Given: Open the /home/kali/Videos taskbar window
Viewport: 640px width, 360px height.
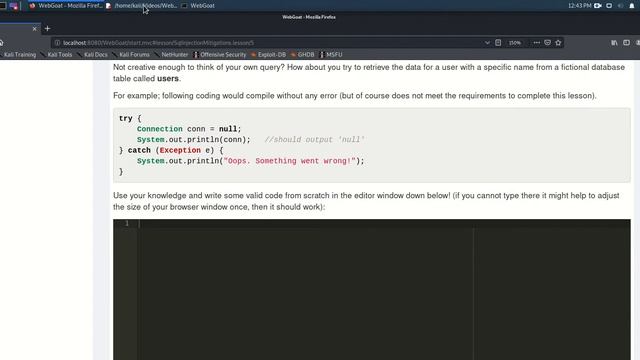Looking at the screenshot, I should [x=141, y=6].
